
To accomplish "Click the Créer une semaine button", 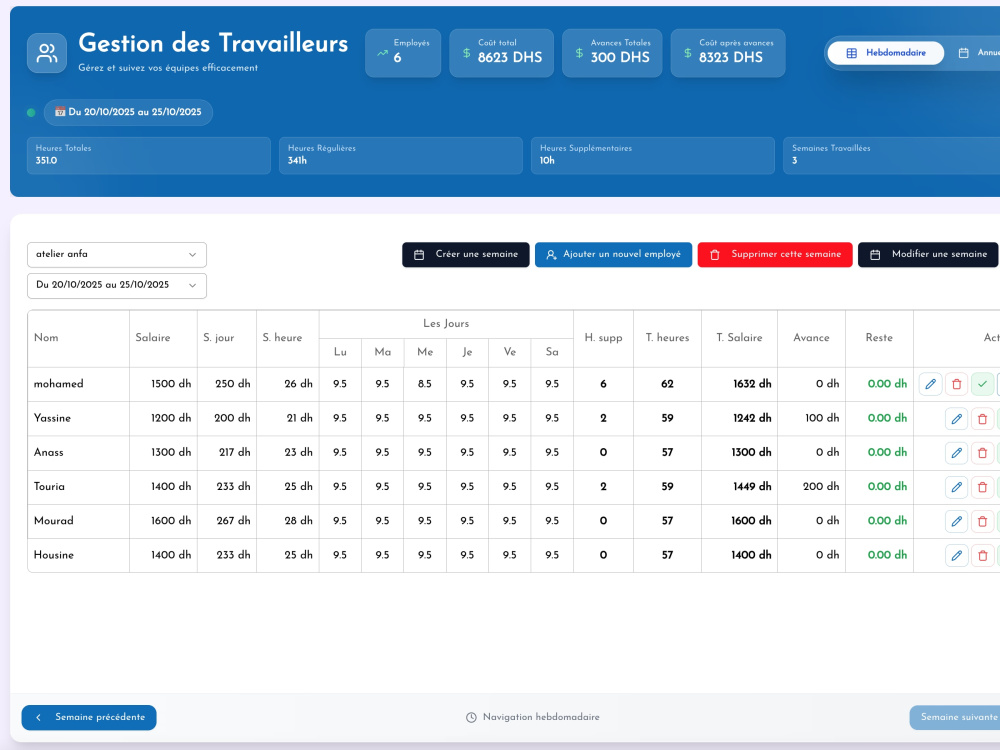I will [x=466, y=254].
